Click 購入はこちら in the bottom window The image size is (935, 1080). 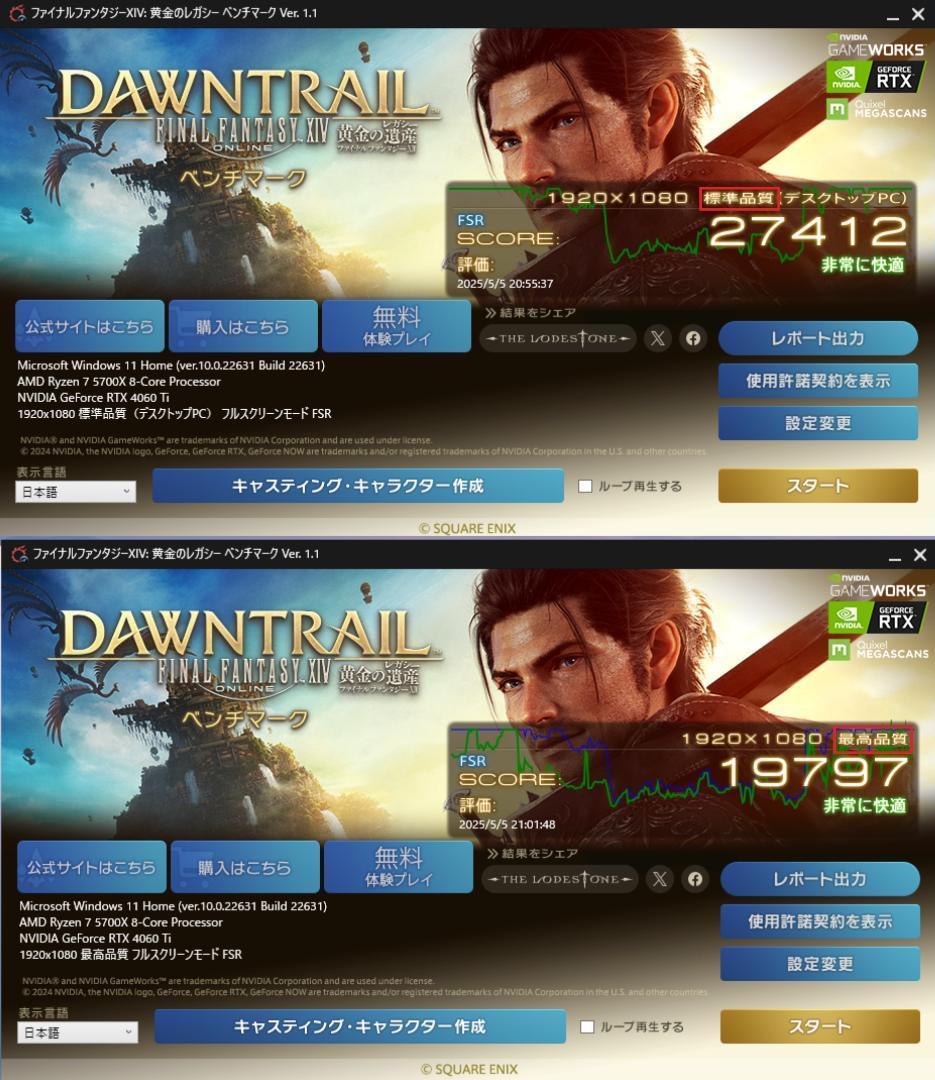point(245,866)
